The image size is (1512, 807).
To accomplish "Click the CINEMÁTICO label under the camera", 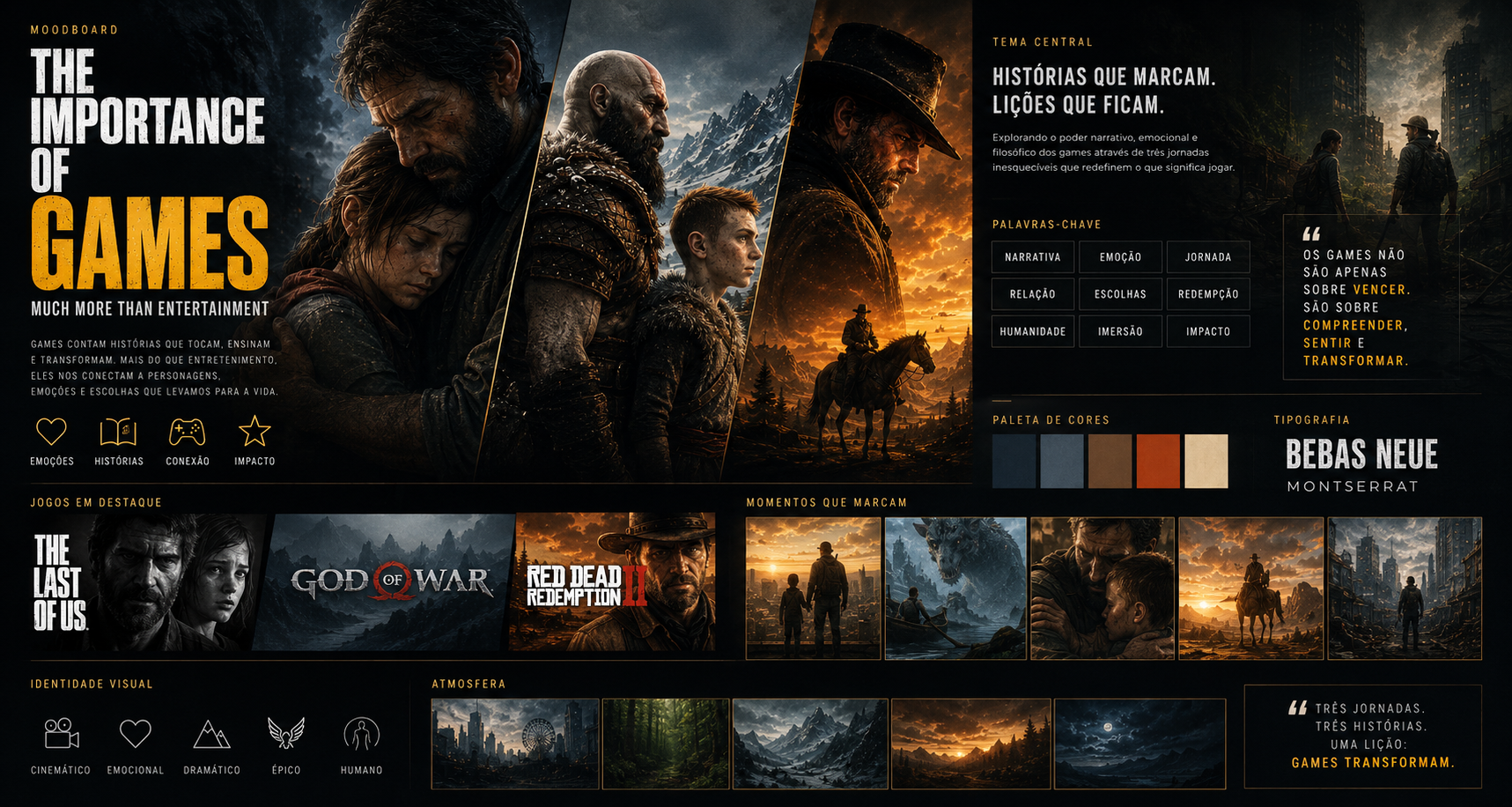I will point(61,771).
